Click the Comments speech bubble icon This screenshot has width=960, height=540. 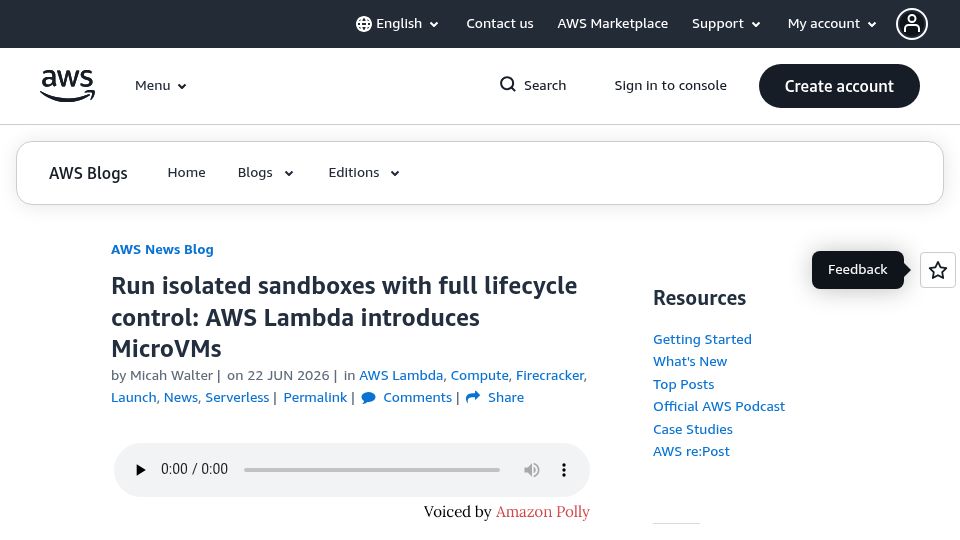[369, 398]
